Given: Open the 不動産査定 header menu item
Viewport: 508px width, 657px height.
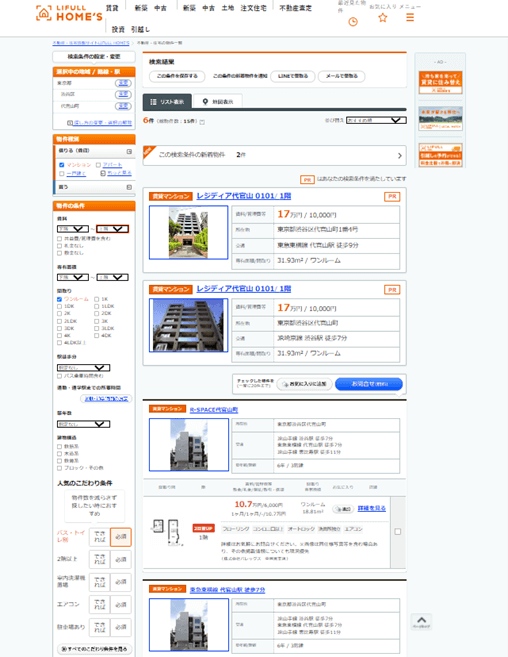Looking at the screenshot, I should point(295,8).
